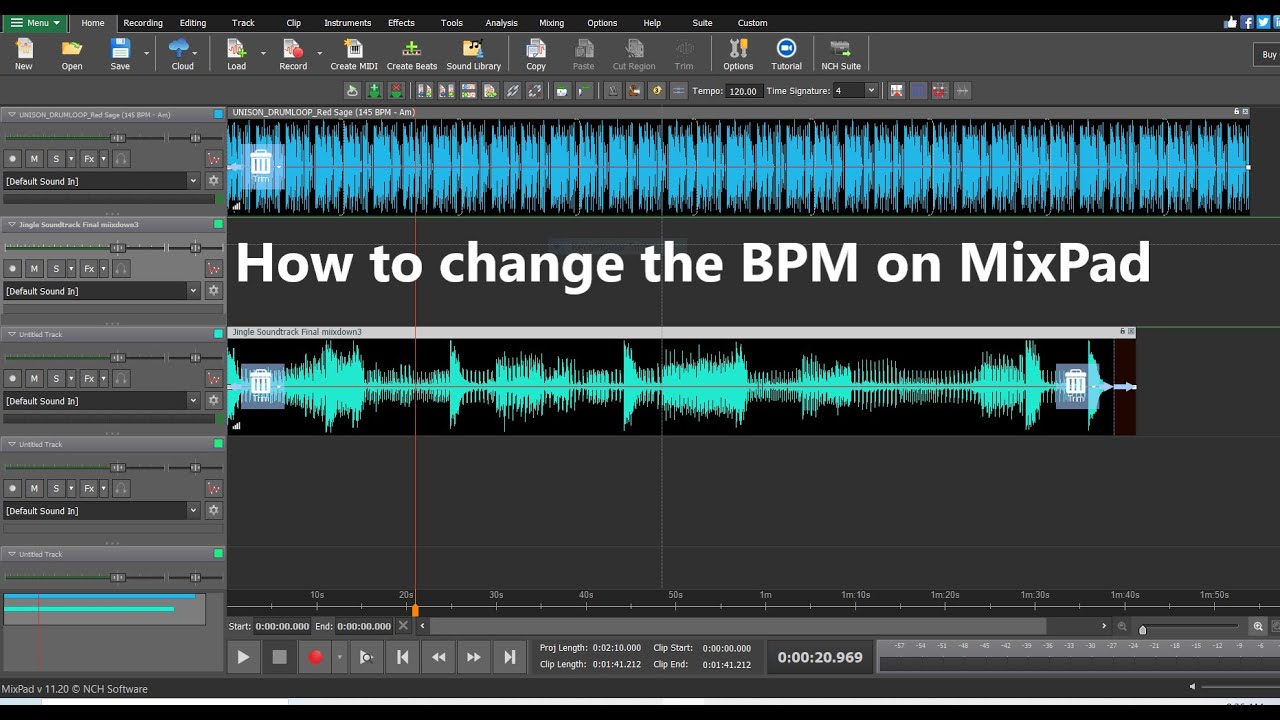Click the Open folder icon
The height and width of the screenshot is (720, 1280).
coord(72,54)
